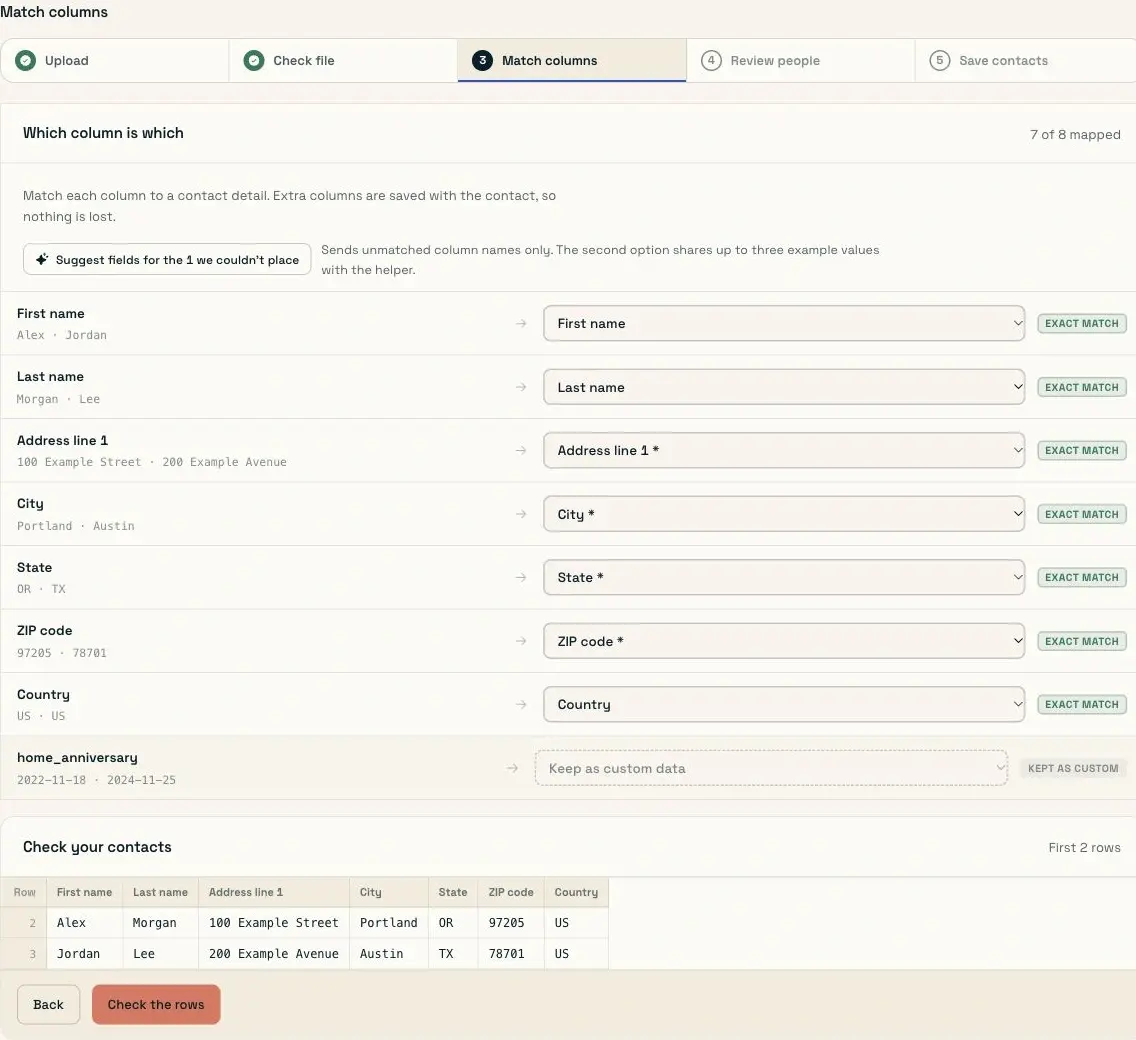1136x1040 pixels.
Task: Go back to the Upload step
Action: pos(114,61)
